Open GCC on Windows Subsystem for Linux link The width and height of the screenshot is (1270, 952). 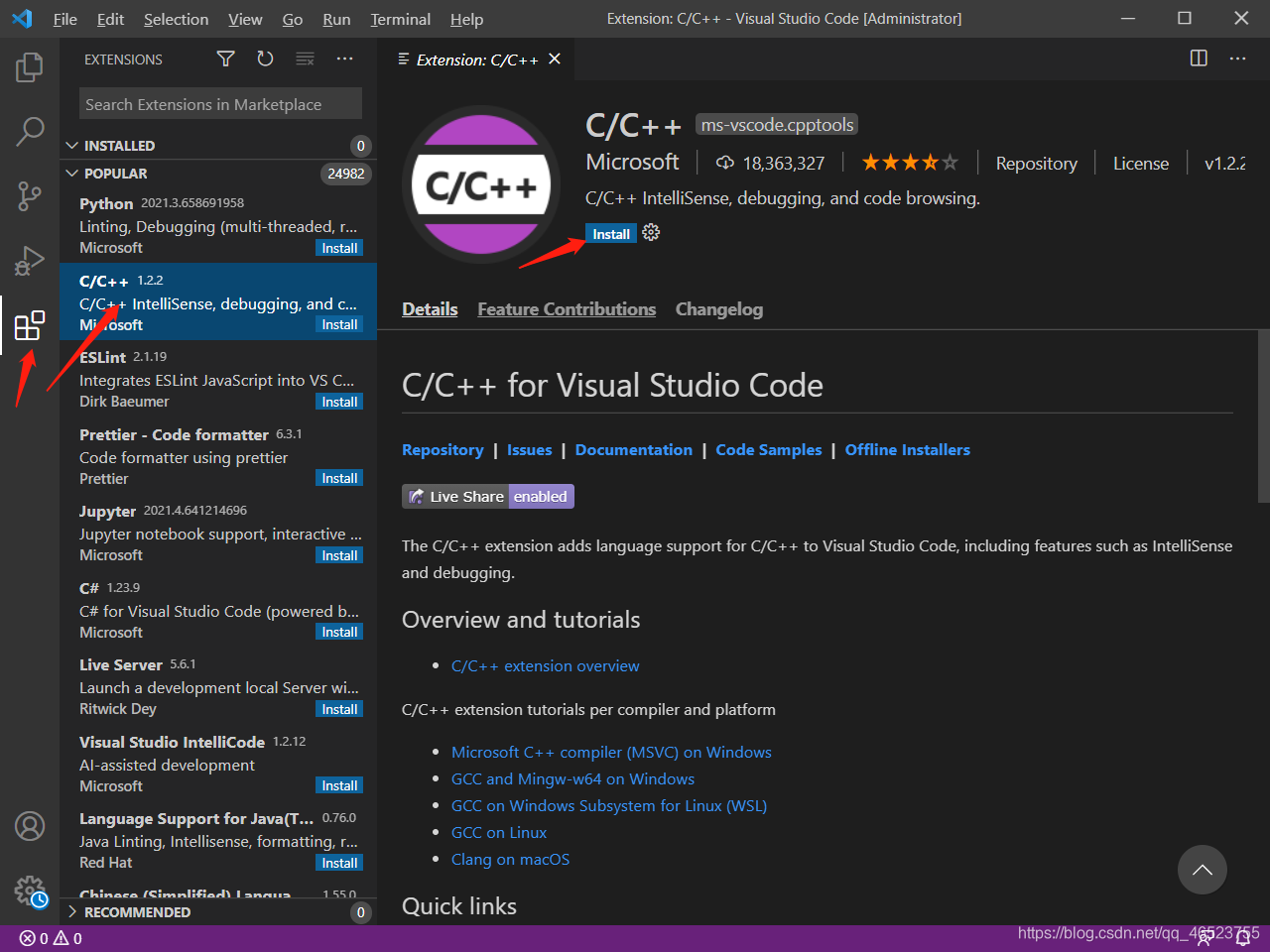(x=609, y=806)
